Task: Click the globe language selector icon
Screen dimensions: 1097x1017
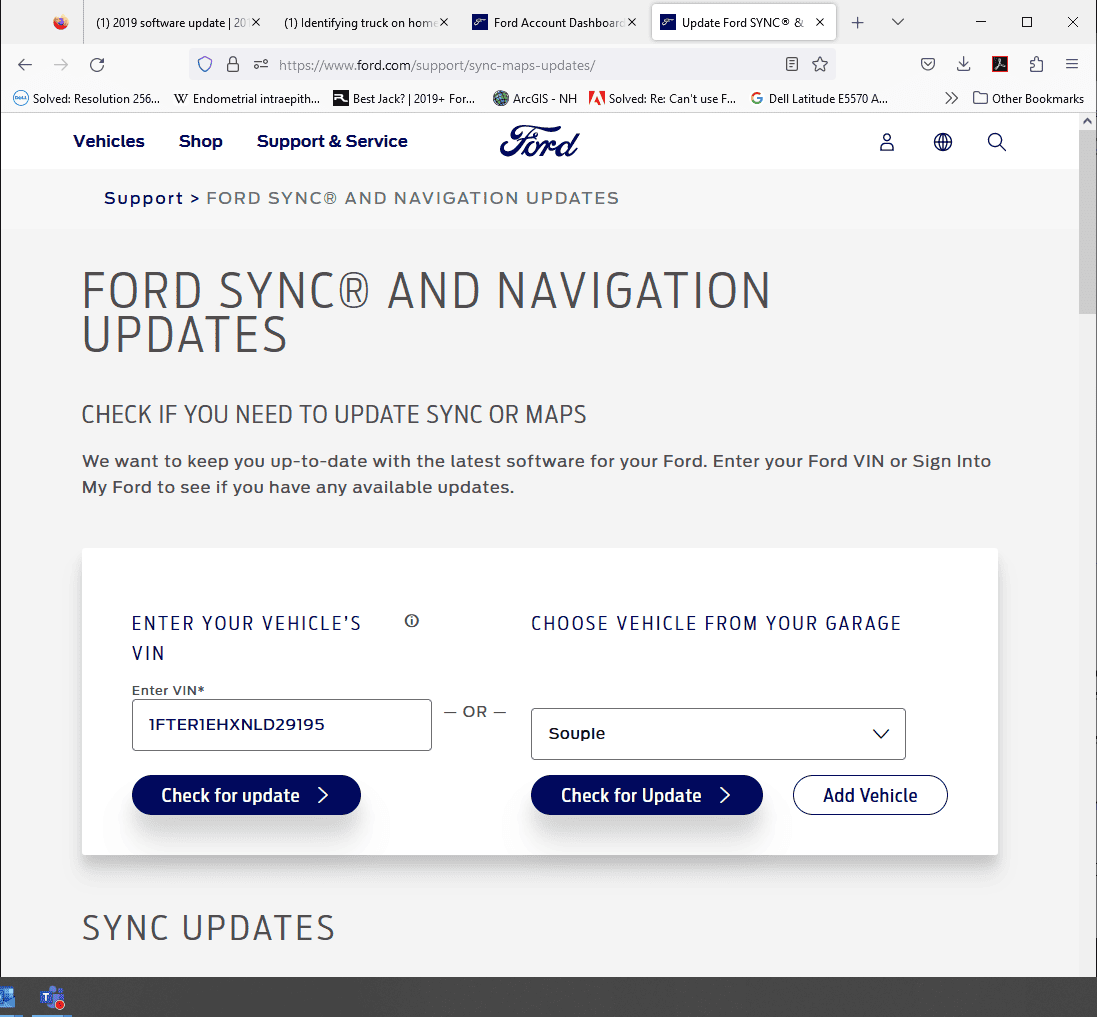Action: (942, 142)
